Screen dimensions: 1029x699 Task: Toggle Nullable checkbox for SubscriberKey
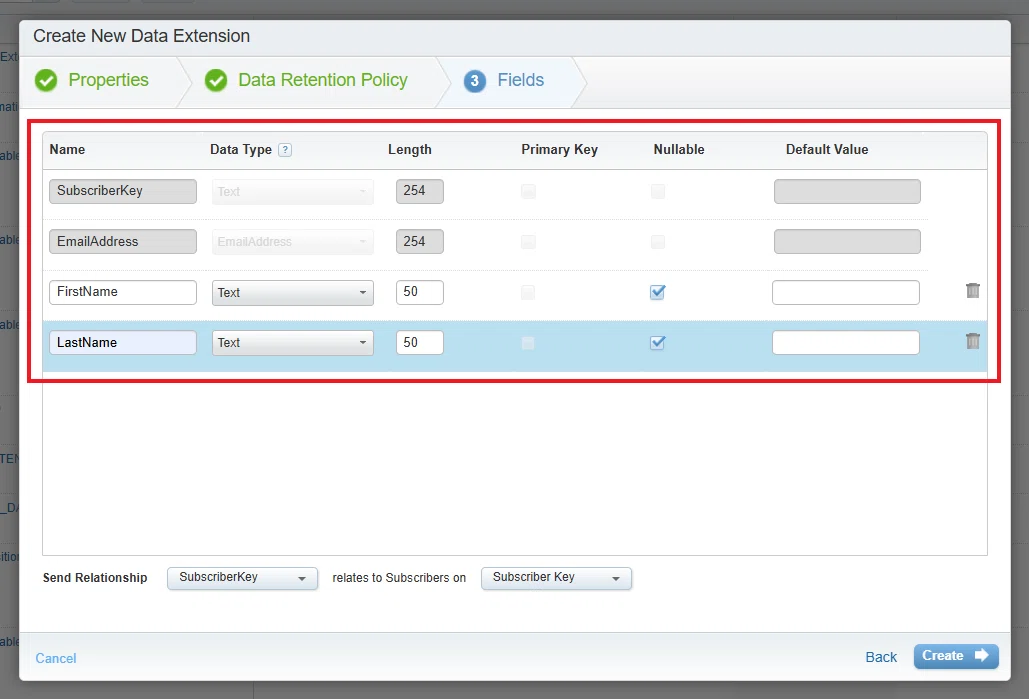[658, 191]
